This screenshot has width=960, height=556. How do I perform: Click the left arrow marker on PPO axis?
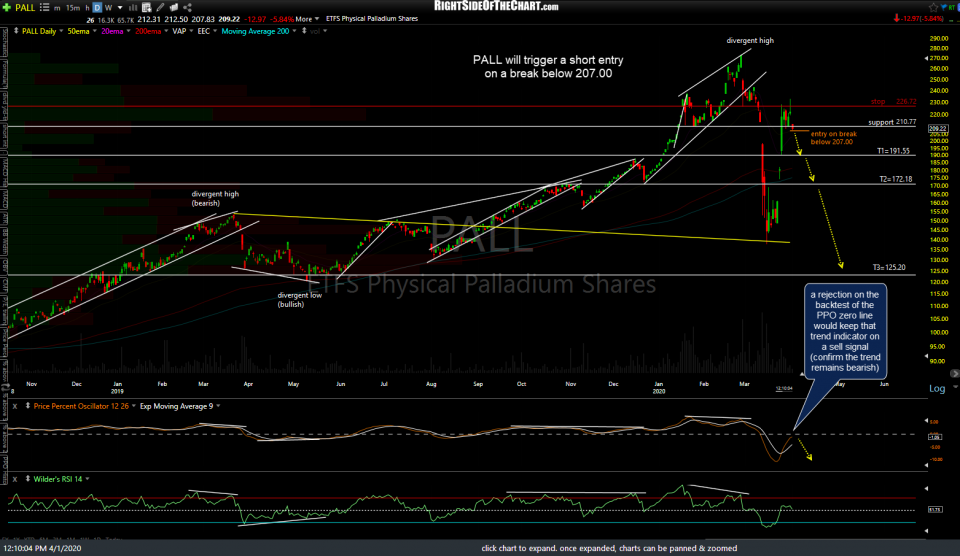coord(926,421)
